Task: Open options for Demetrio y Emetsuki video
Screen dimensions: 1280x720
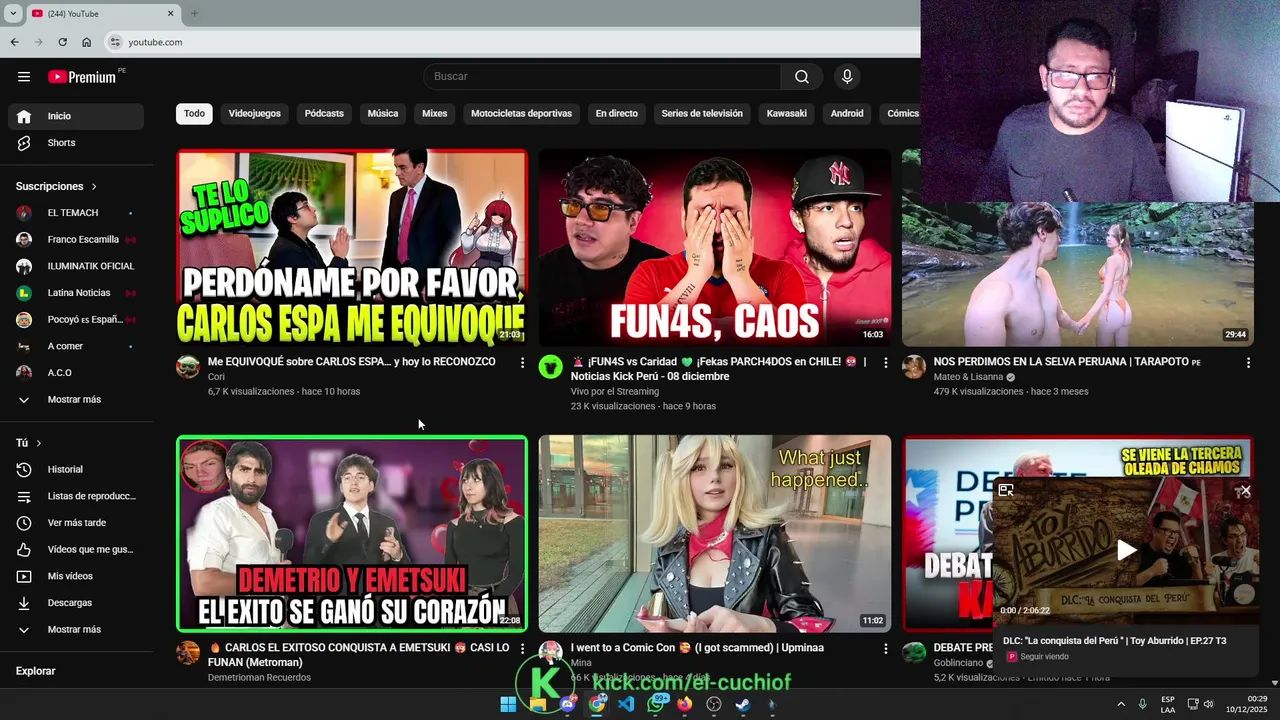Action: coord(522,649)
